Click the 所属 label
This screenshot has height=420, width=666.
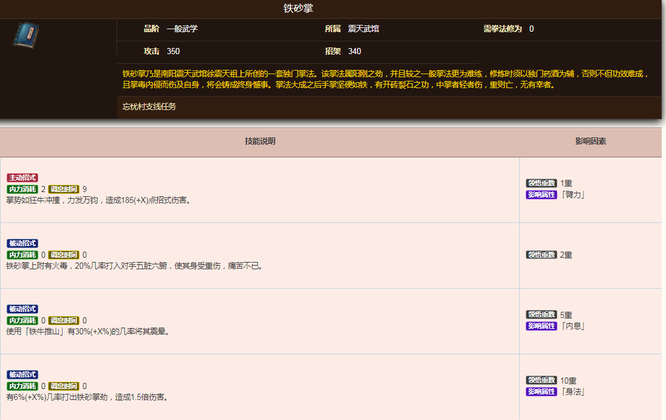(x=333, y=29)
